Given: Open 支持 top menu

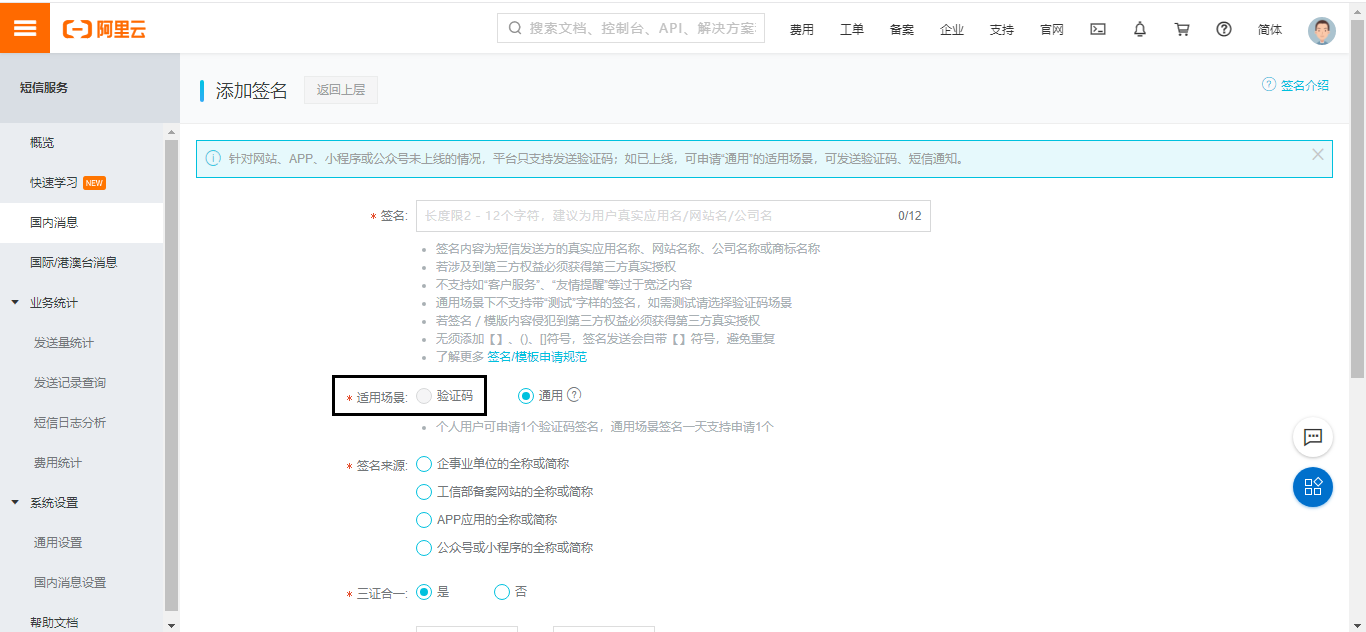Looking at the screenshot, I should point(1002,30).
